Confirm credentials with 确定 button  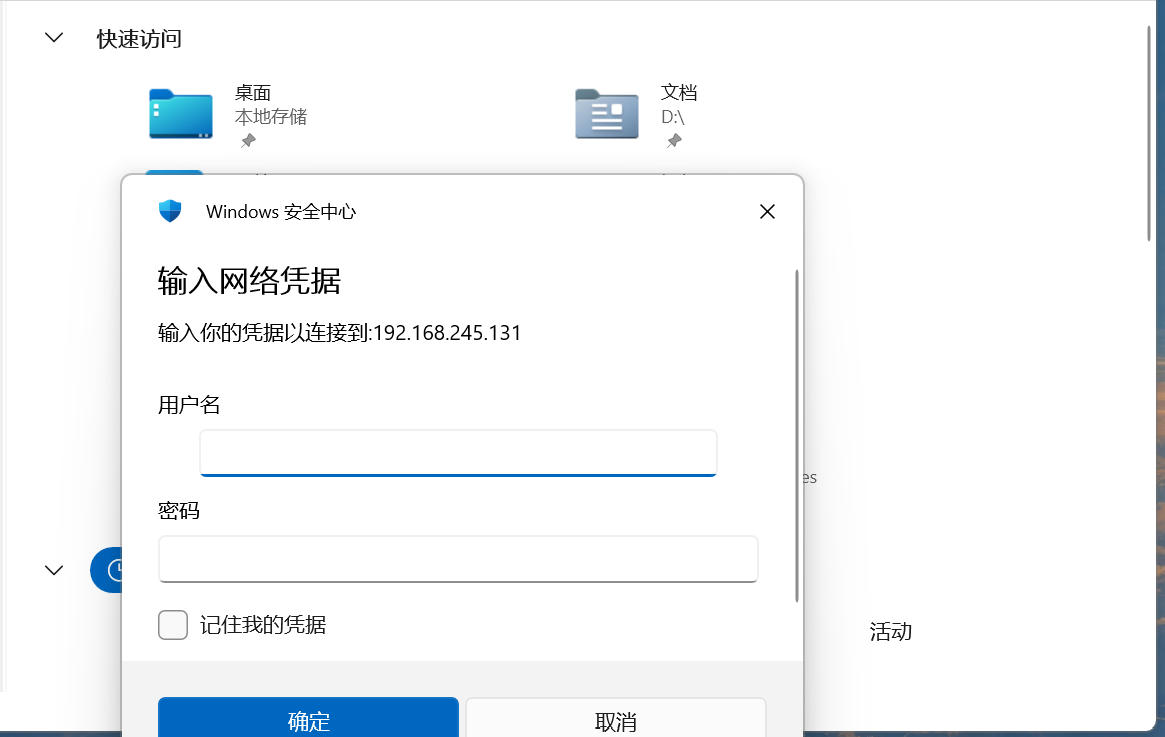(308, 720)
